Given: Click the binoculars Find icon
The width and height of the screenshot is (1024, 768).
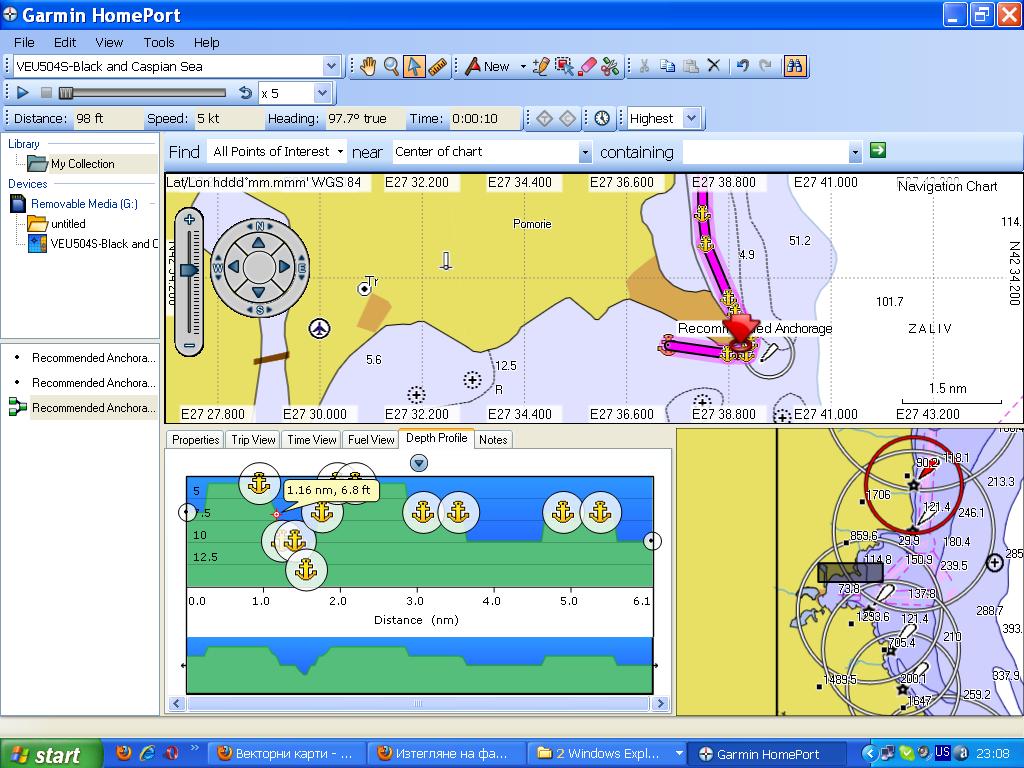Looking at the screenshot, I should pos(795,67).
